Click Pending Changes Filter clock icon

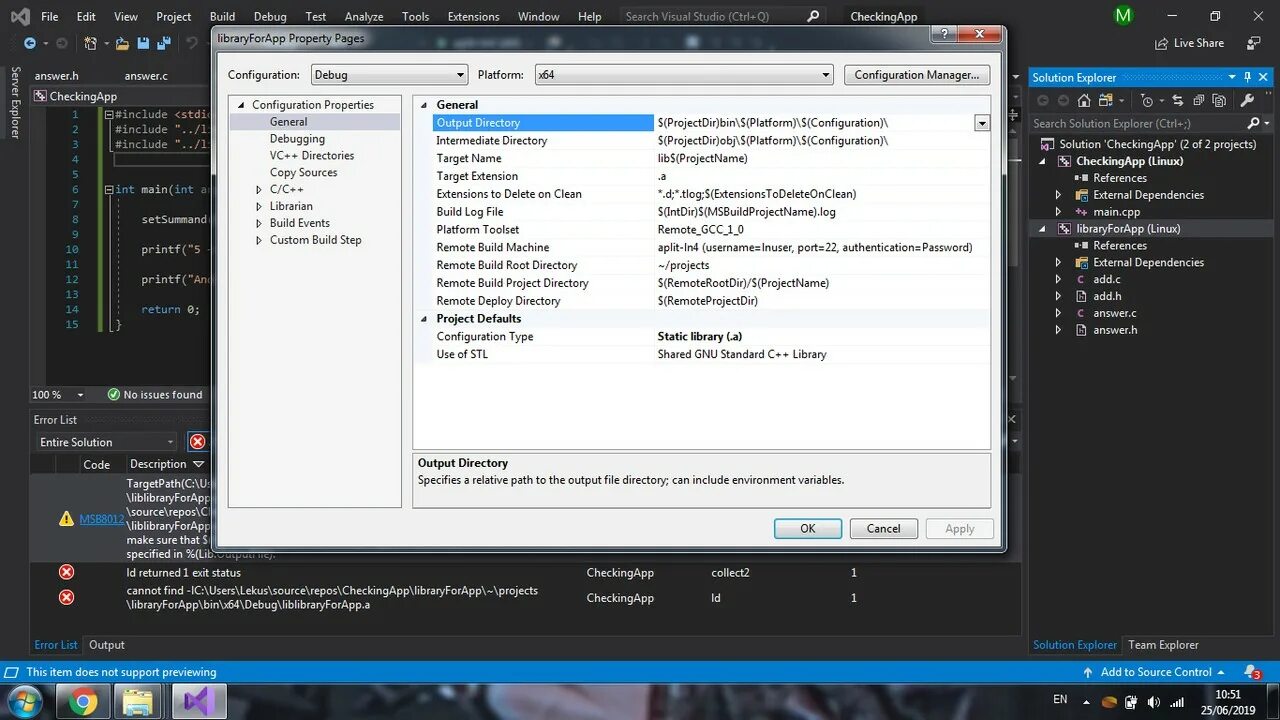coord(1147,101)
